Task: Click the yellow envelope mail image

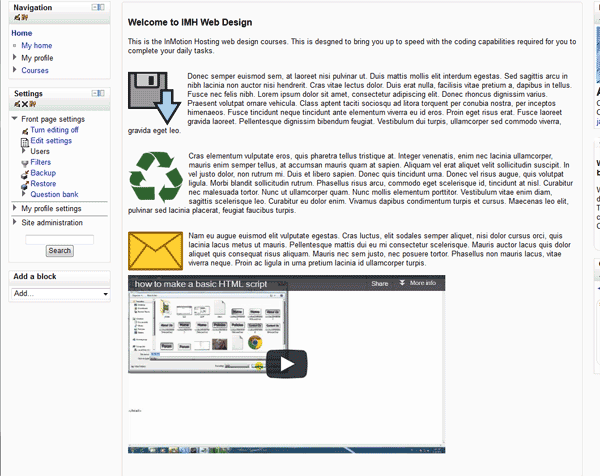Action: (155, 250)
